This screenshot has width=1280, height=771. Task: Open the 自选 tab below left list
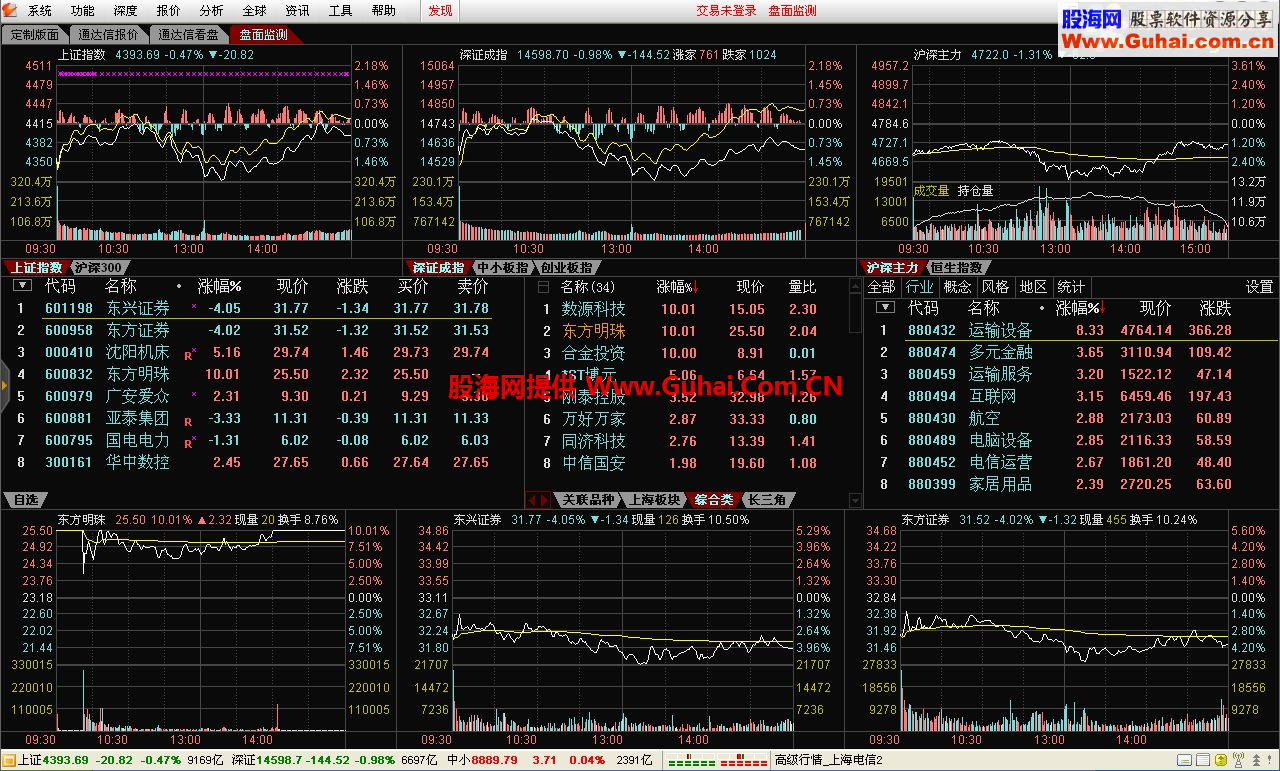point(26,500)
